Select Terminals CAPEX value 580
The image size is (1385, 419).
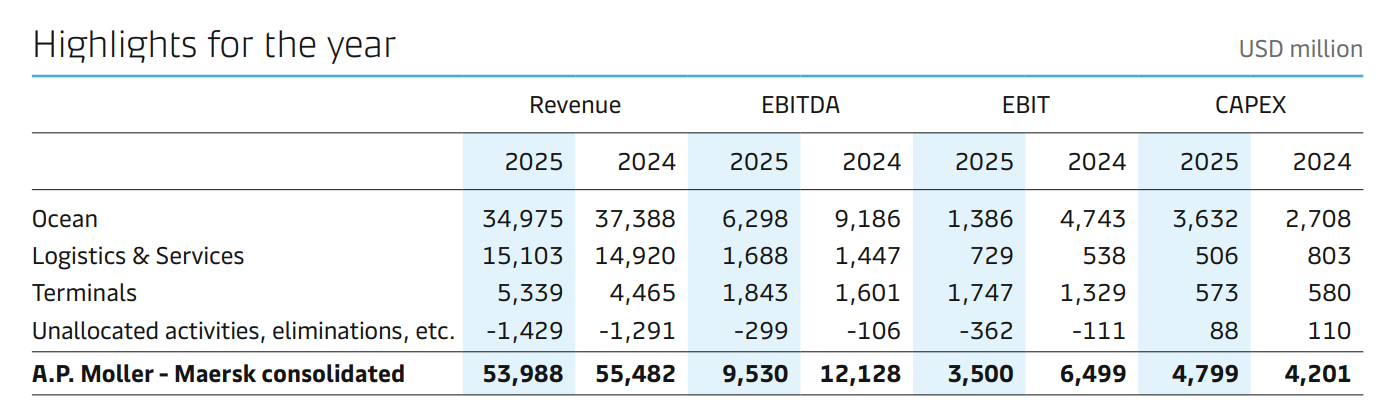1329,294
